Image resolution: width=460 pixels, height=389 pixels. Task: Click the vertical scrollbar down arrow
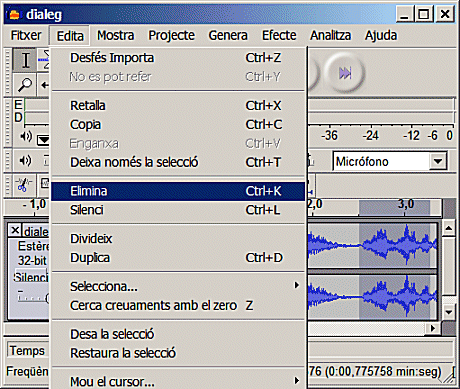449,312
